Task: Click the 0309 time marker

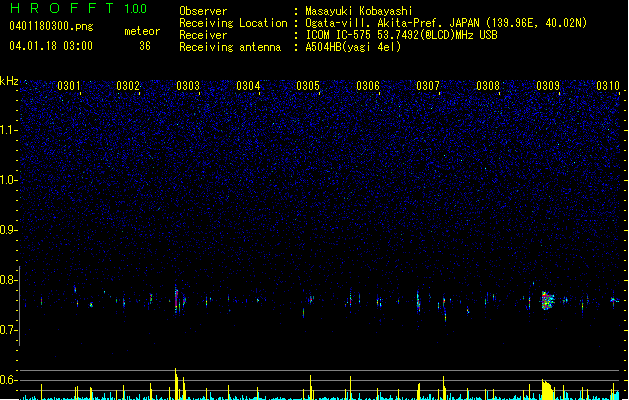Action: (548, 86)
